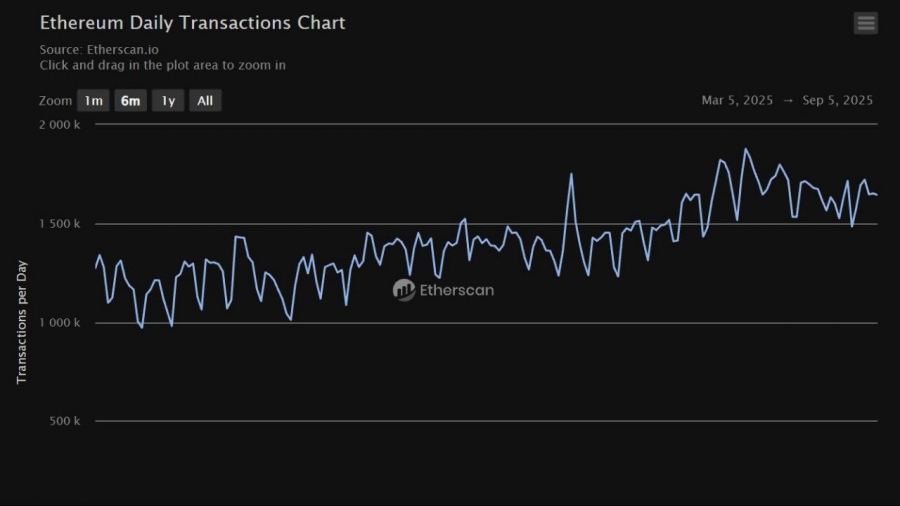Click the Etherscan watermark text
The width and height of the screenshot is (900, 506).
(x=457, y=291)
